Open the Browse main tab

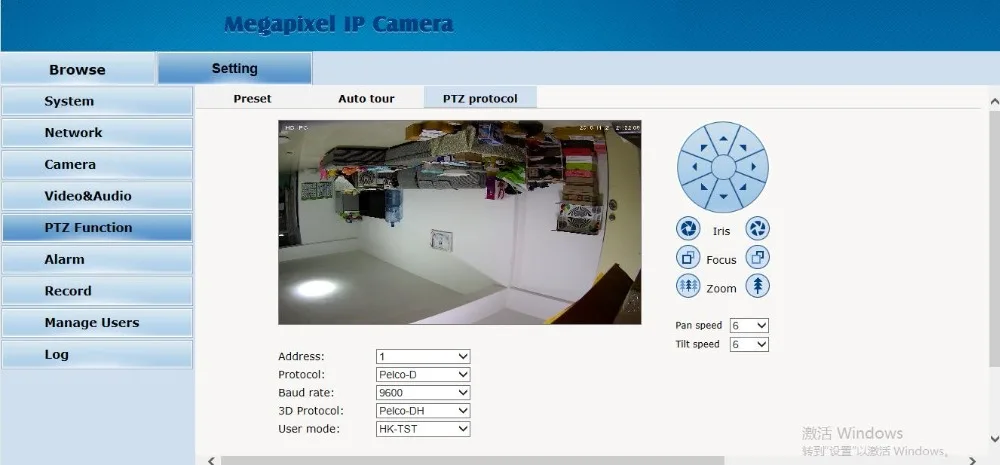point(77,70)
